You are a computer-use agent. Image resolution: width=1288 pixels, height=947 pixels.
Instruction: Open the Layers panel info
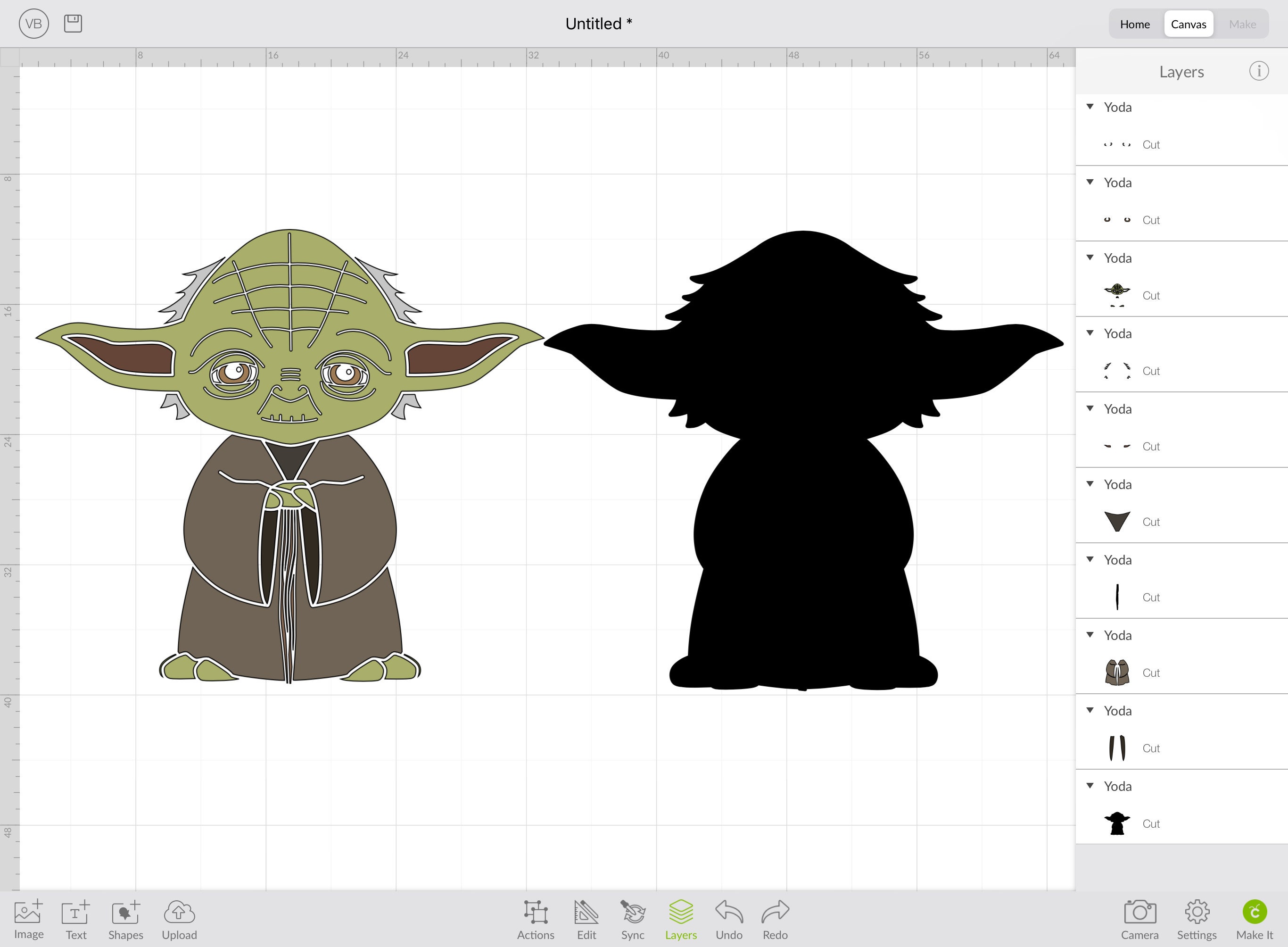tap(1259, 71)
